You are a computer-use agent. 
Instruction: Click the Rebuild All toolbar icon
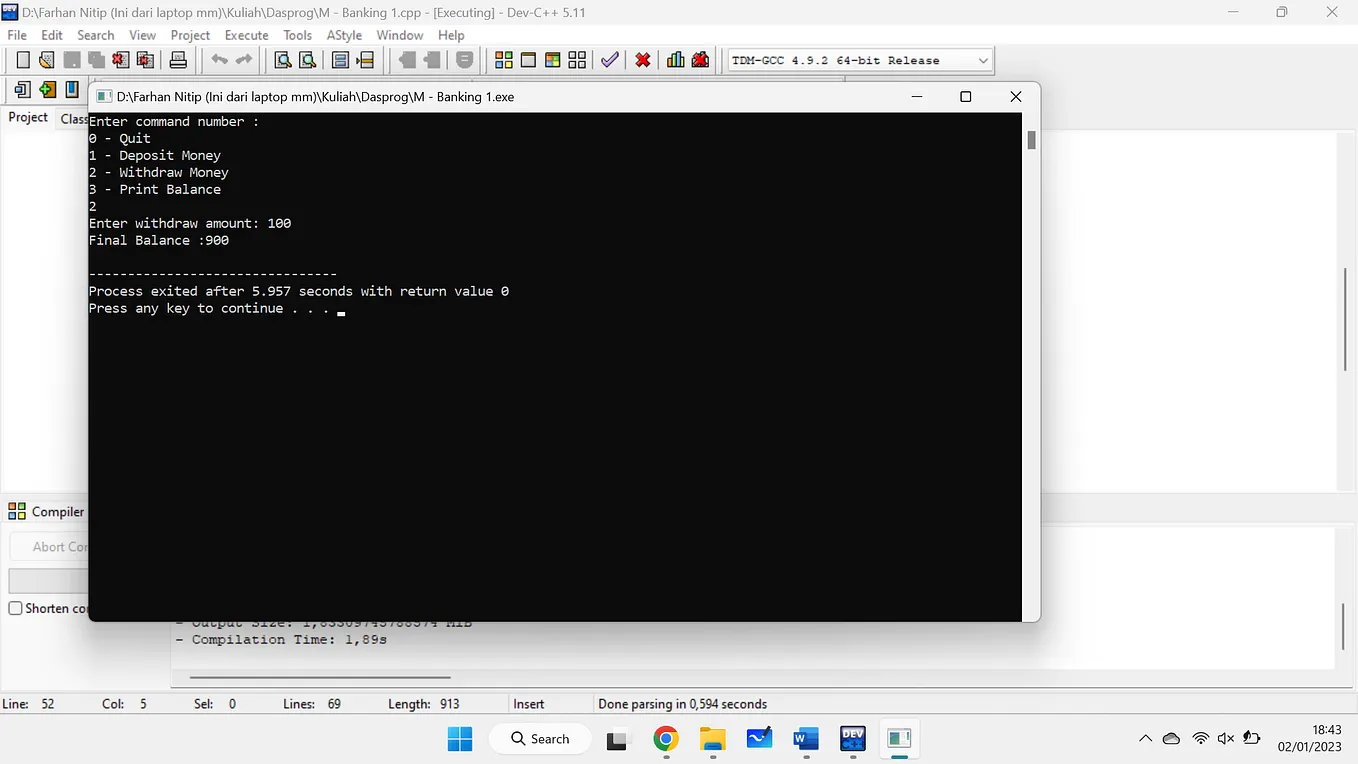point(577,60)
